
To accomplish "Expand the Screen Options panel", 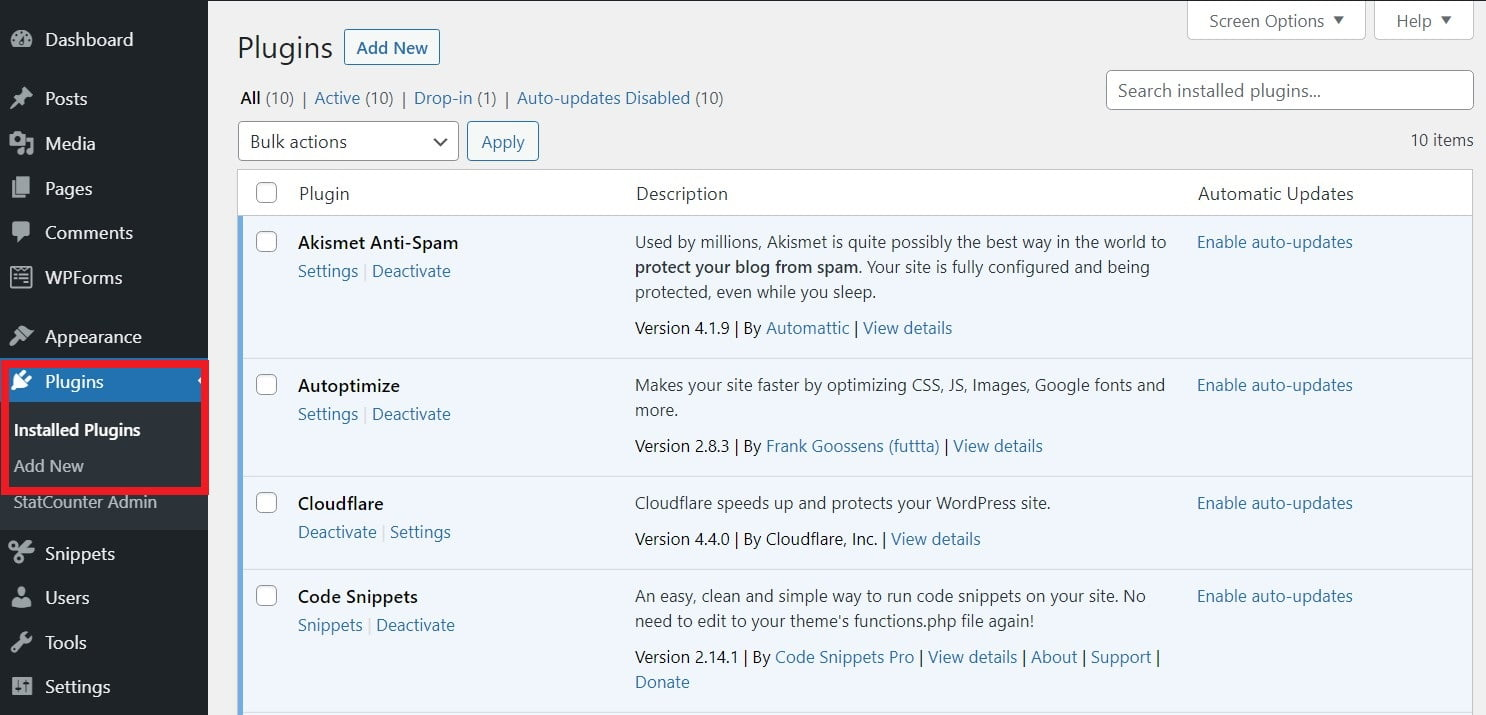I will 1276,21.
